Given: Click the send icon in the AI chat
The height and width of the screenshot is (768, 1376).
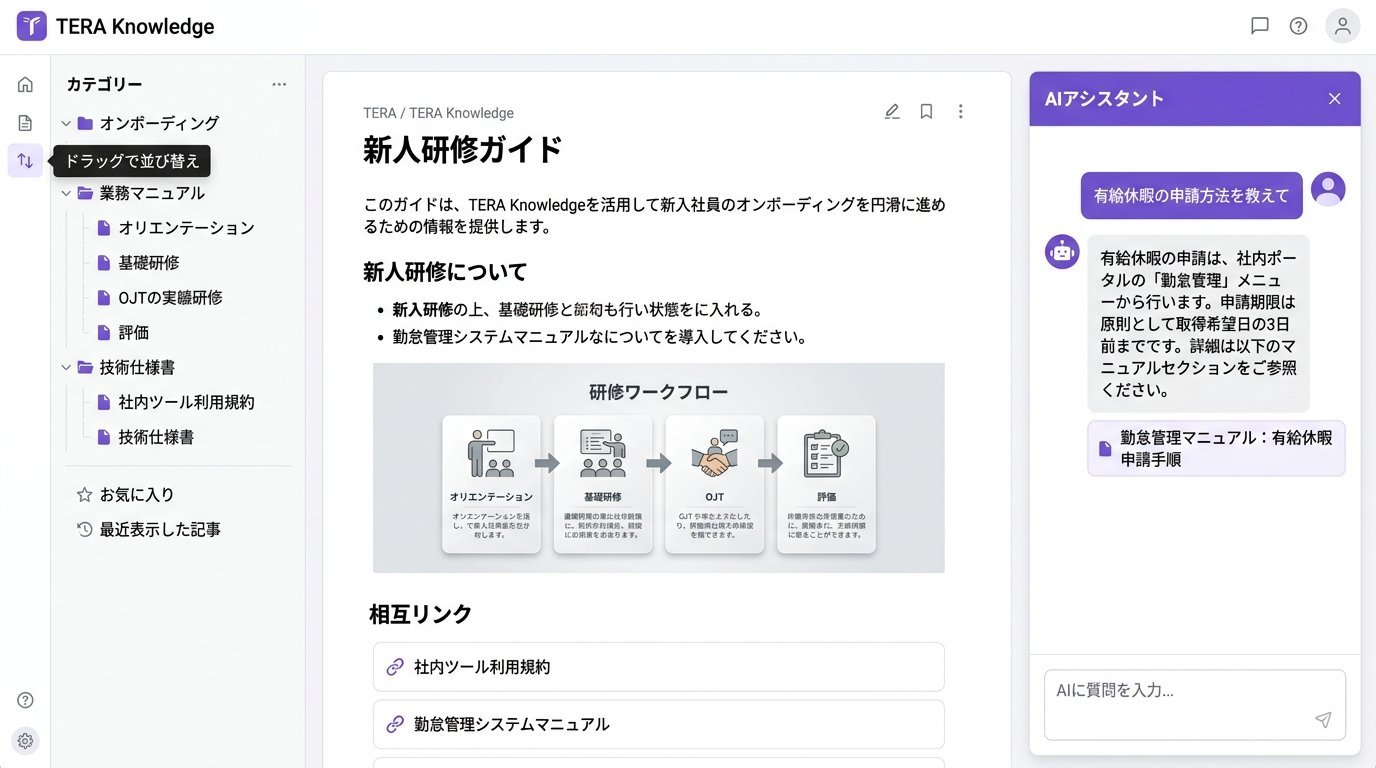Looking at the screenshot, I should point(1322,719).
